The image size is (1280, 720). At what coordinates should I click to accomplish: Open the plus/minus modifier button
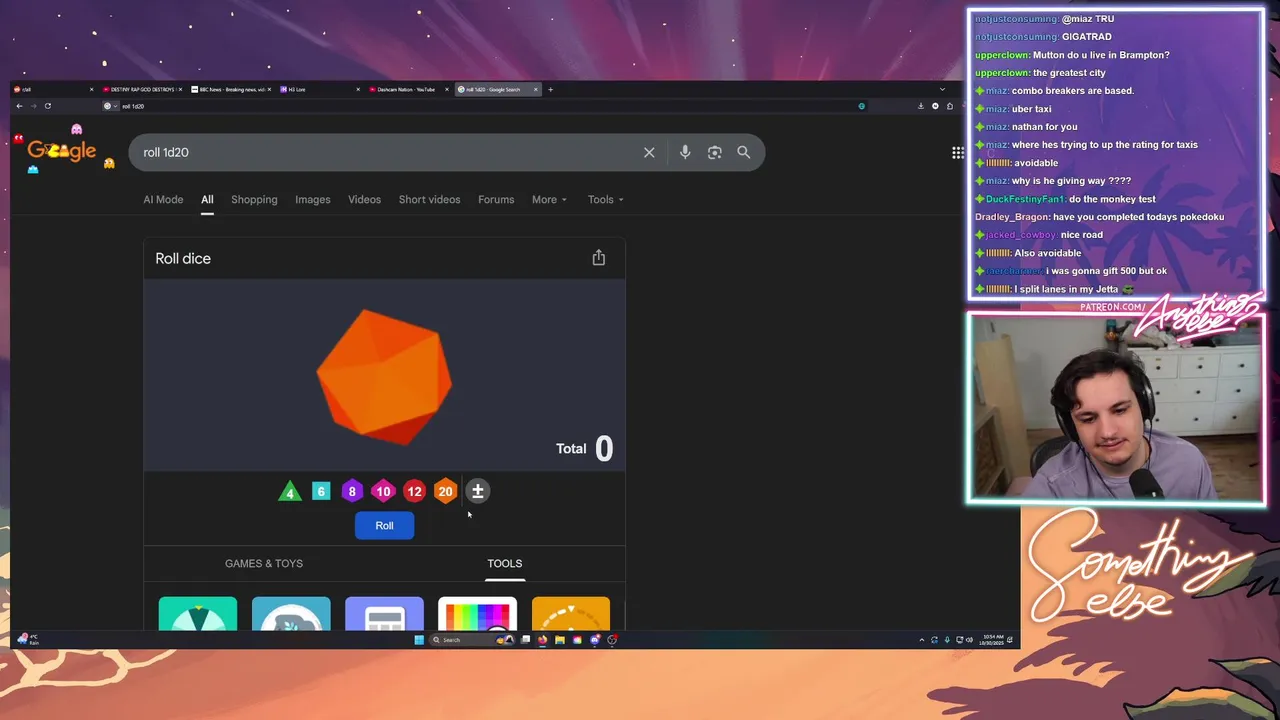point(477,491)
